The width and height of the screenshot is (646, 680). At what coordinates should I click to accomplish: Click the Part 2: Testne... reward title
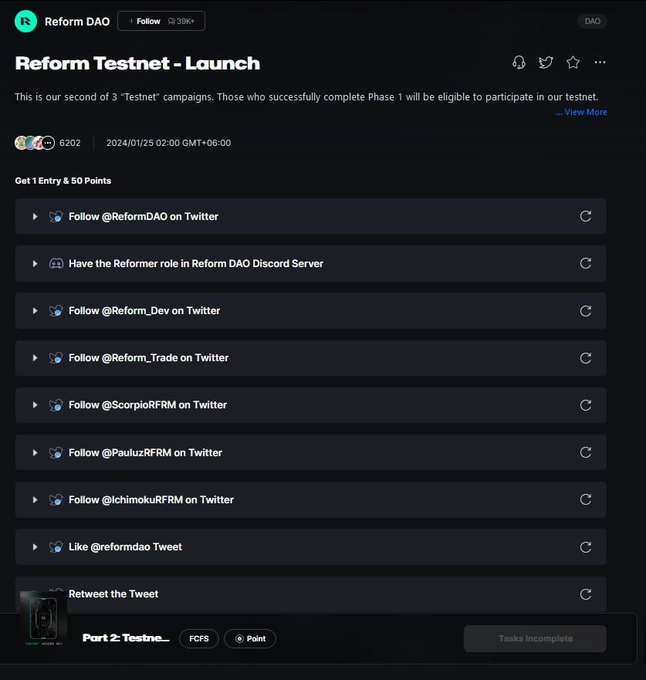(126, 638)
